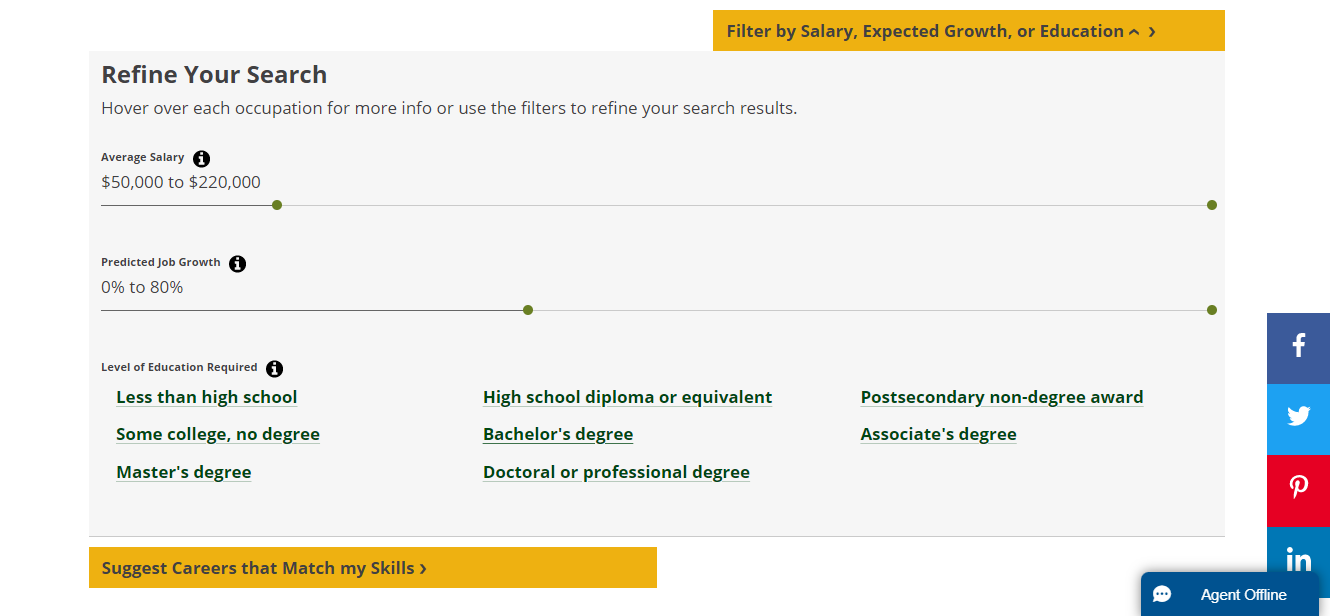Pin the page on Pinterest

click(1298, 488)
